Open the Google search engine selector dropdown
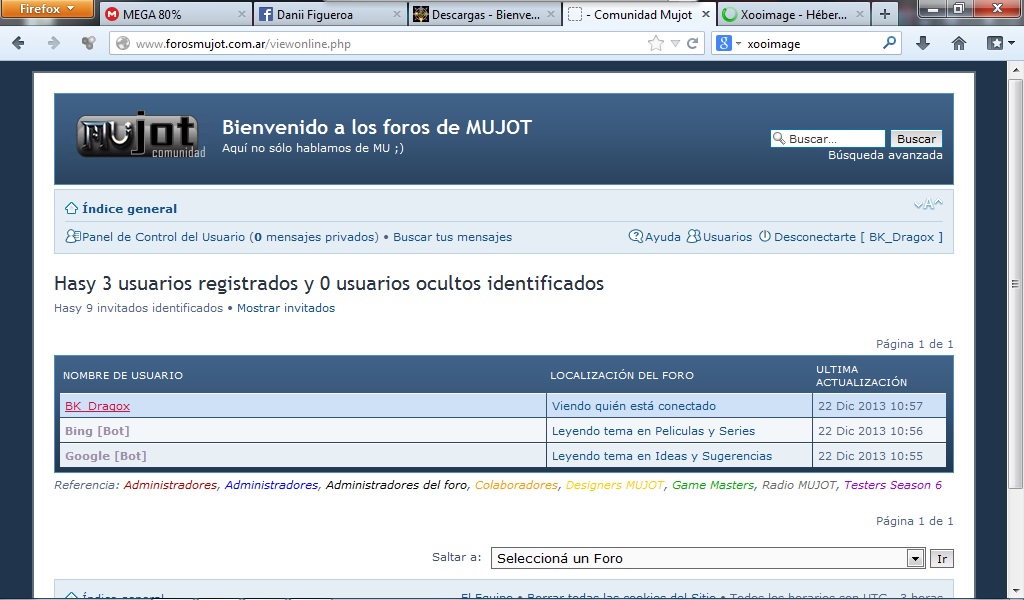The width and height of the screenshot is (1024, 600). click(x=729, y=43)
